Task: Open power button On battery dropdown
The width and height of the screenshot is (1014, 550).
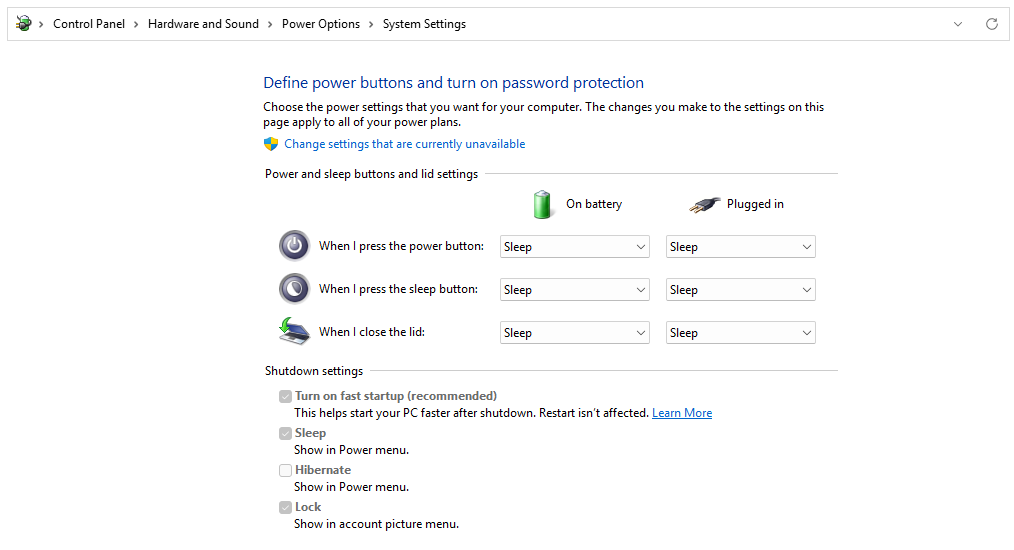Action: point(574,247)
